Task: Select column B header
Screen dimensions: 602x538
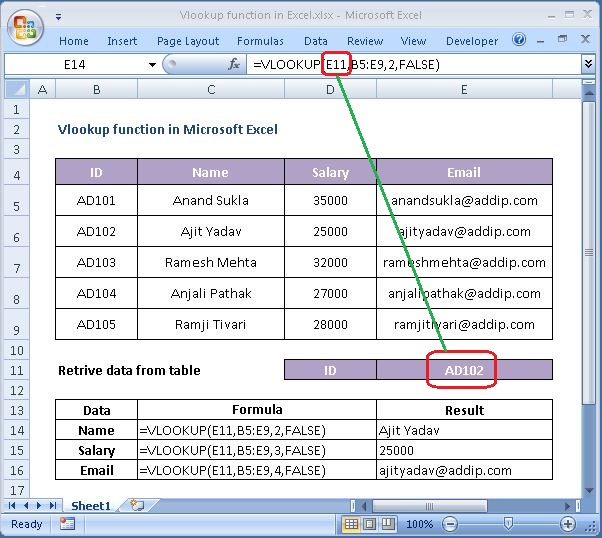Action: pyautogui.click(x=96, y=89)
